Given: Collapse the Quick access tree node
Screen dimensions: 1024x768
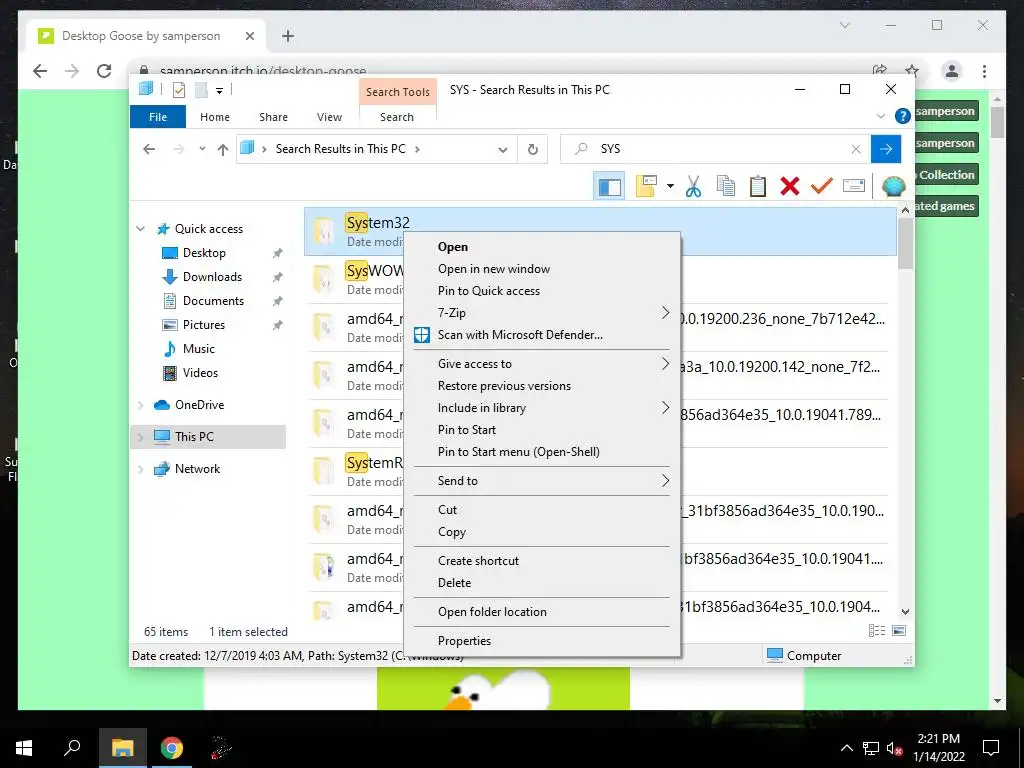Looking at the screenshot, I should (140, 229).
